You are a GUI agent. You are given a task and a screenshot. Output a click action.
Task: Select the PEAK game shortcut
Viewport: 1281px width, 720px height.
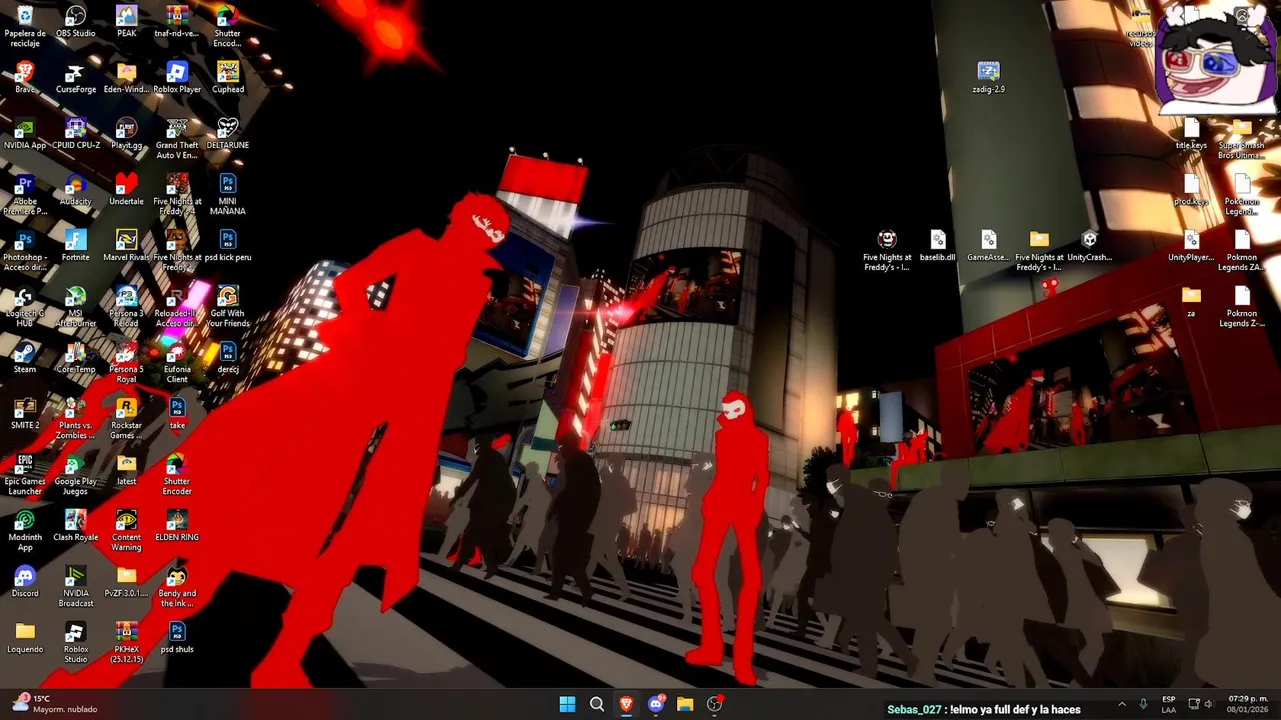point(126,21)
